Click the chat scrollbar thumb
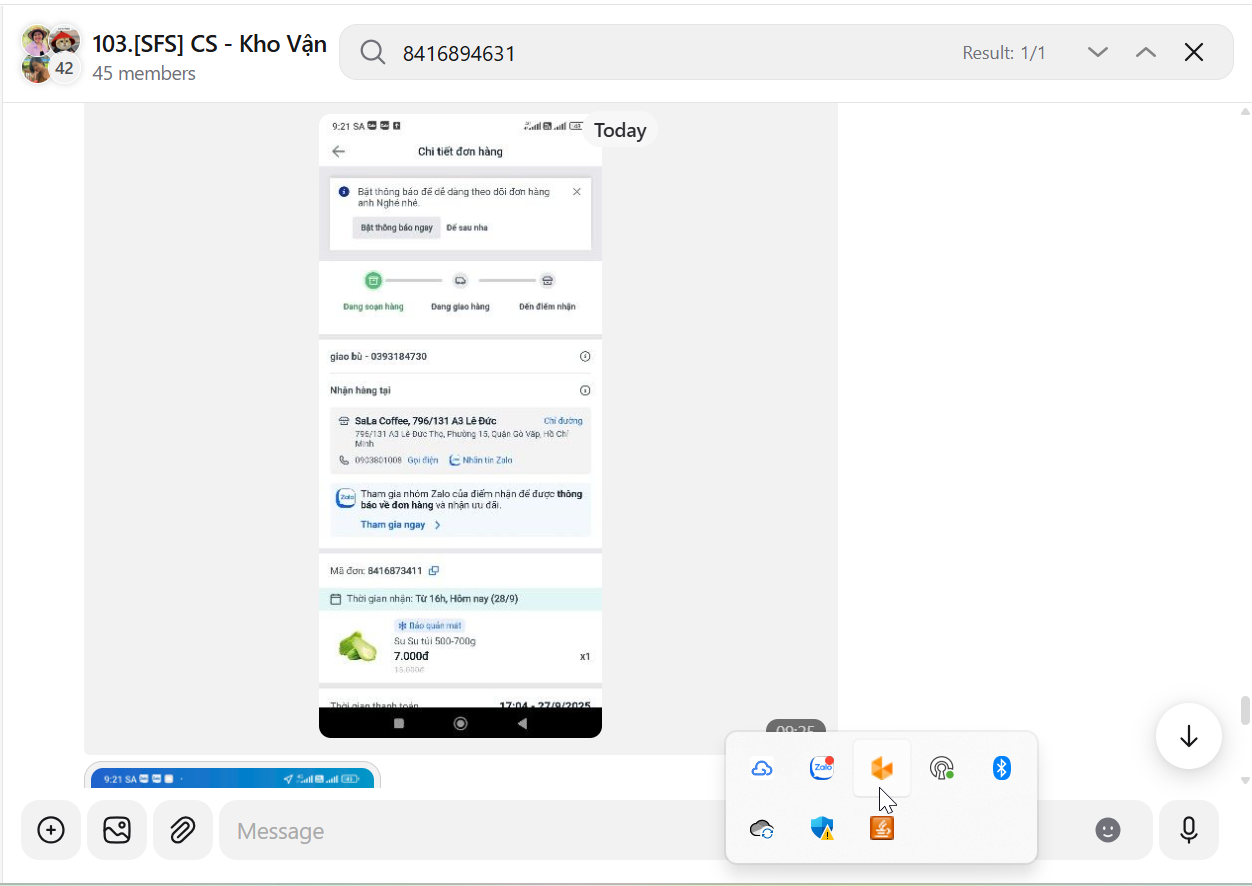This screenshot has width=1252, height=886. [1245, 710]
